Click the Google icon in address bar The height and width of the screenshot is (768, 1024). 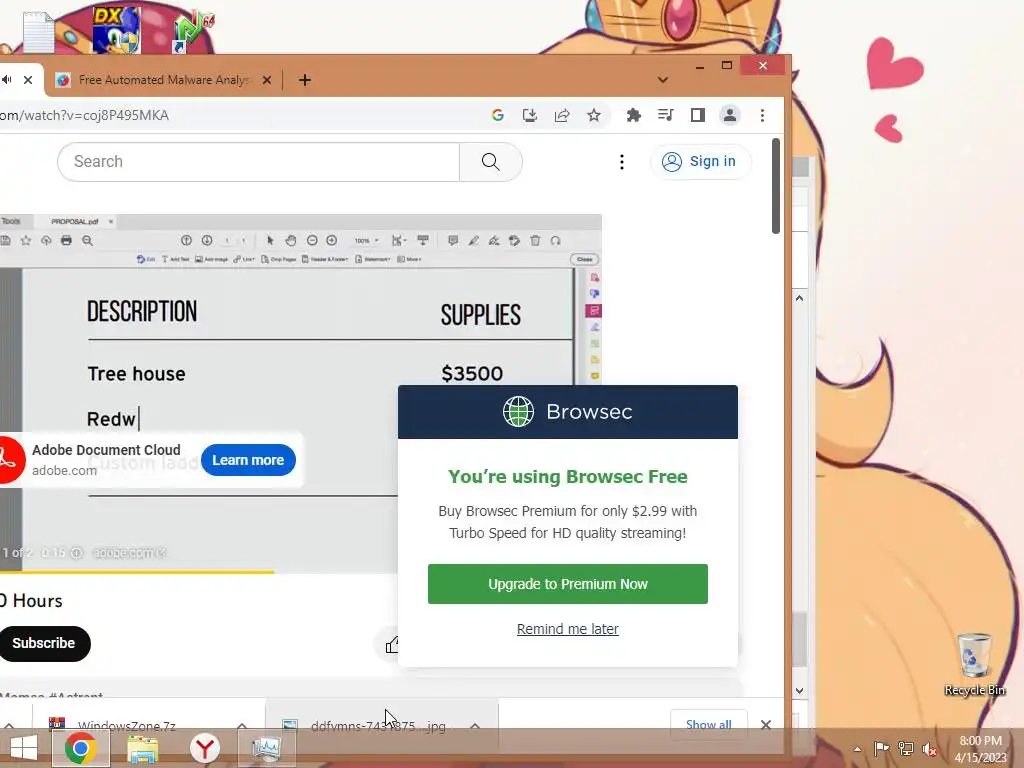[x=498, y=116]
